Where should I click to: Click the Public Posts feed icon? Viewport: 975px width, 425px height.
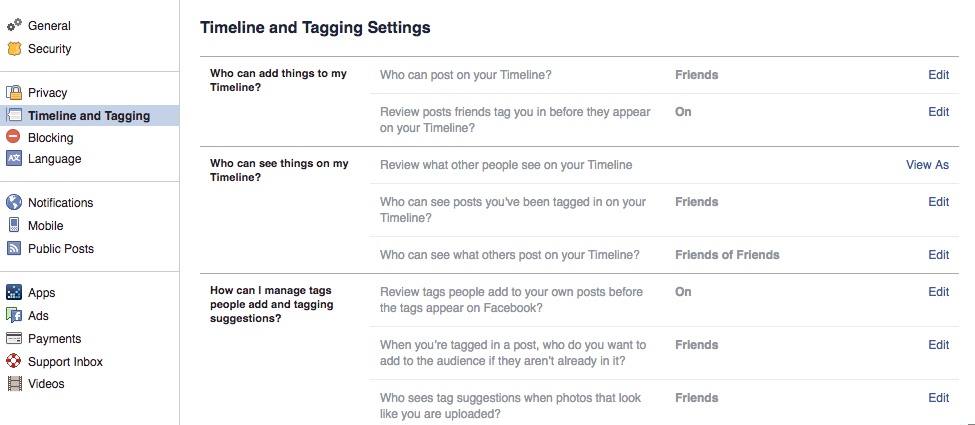click(x=14, y=248)
